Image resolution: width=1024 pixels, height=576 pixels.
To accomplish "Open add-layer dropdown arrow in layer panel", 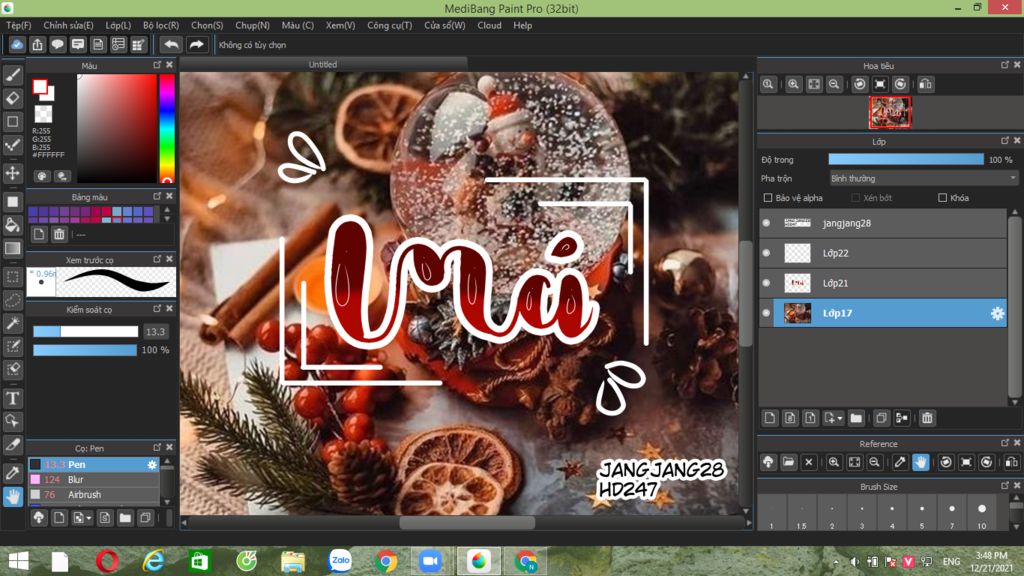I will 839,418.
